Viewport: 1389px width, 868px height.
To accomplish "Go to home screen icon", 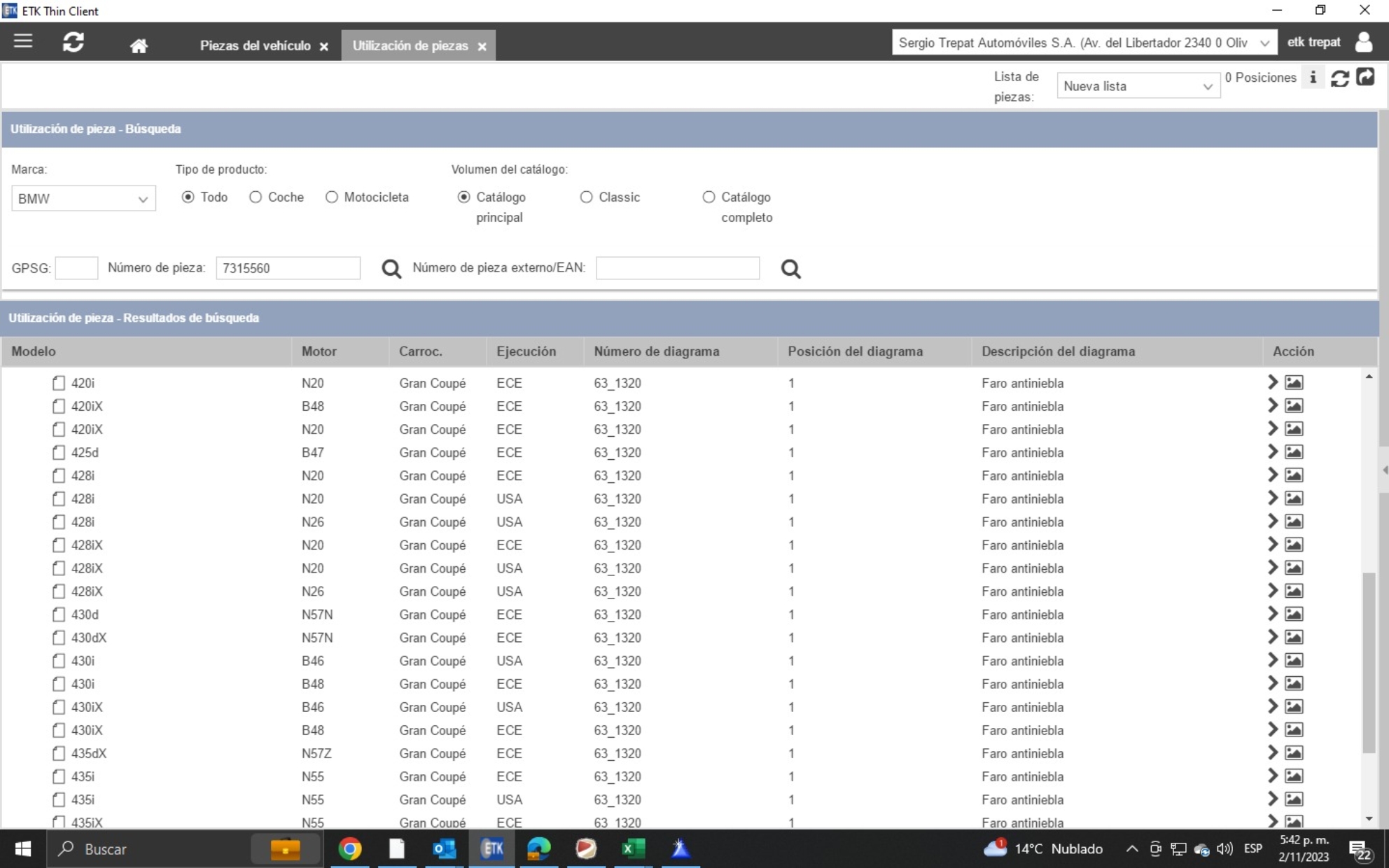I will pyautogui.click(x=139, y=46).
